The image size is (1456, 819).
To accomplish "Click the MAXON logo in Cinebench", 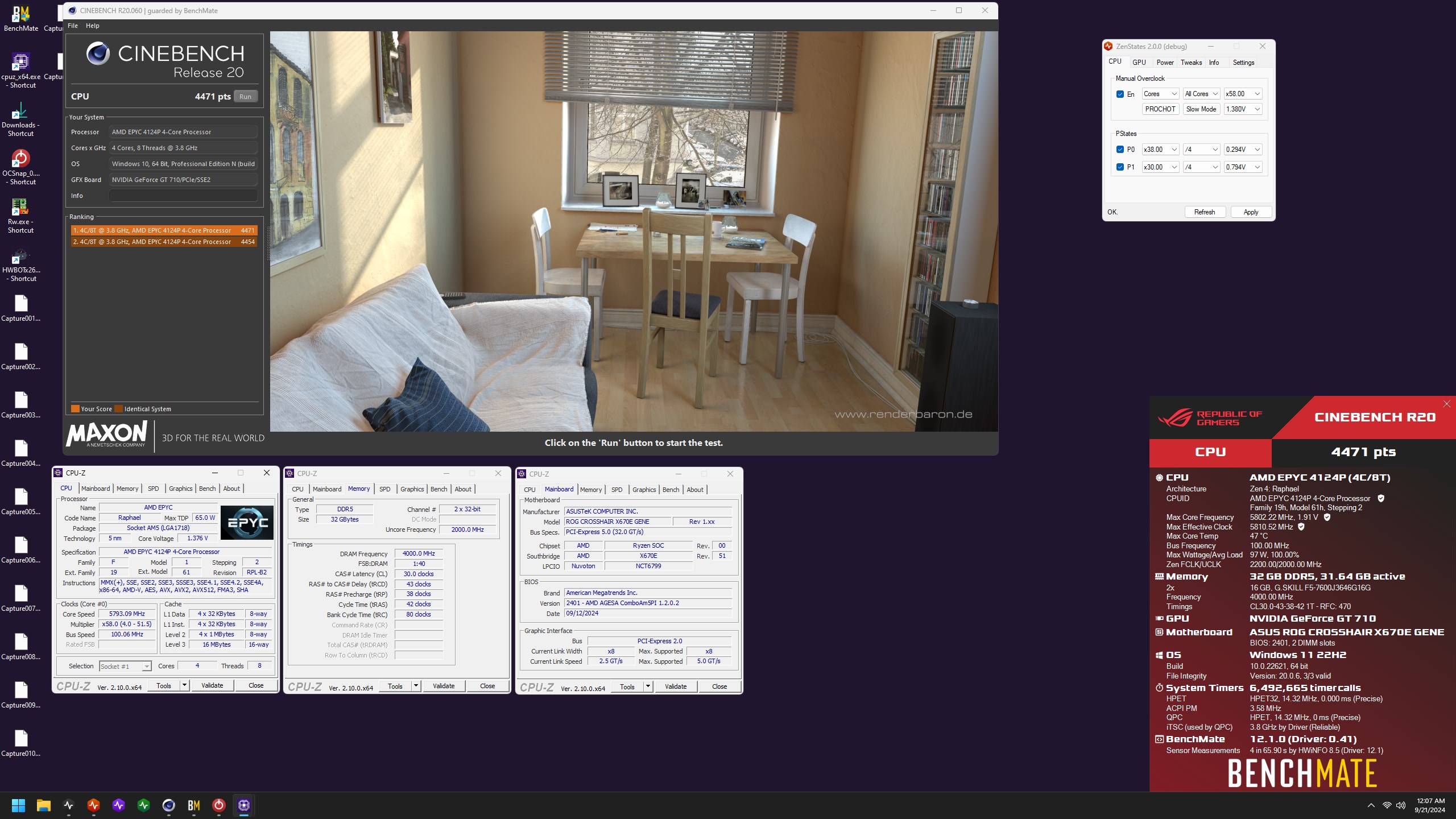I will pyautogui.click(x=107, y=434).
